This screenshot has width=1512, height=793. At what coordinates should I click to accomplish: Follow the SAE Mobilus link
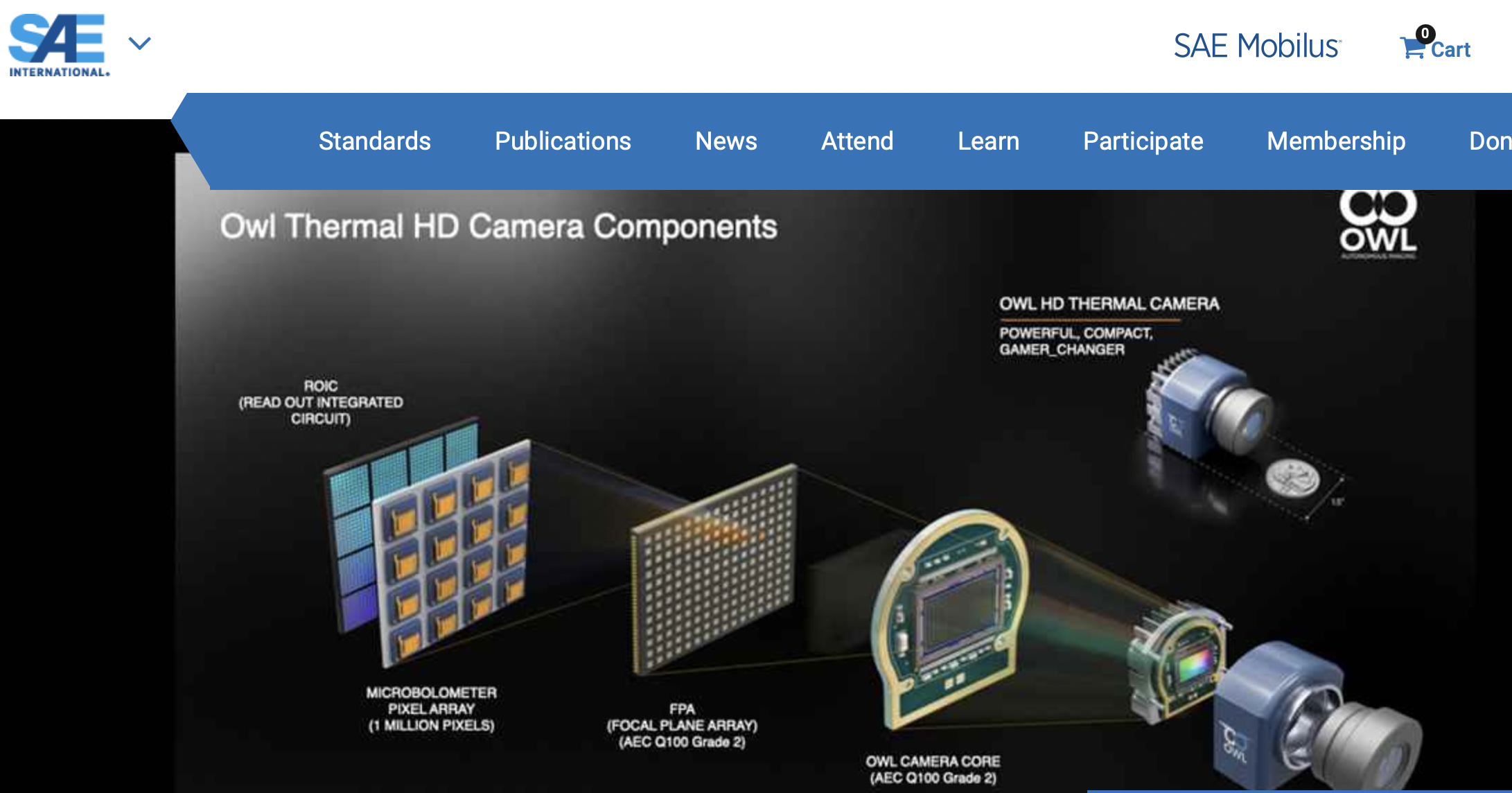point(1256,45)
